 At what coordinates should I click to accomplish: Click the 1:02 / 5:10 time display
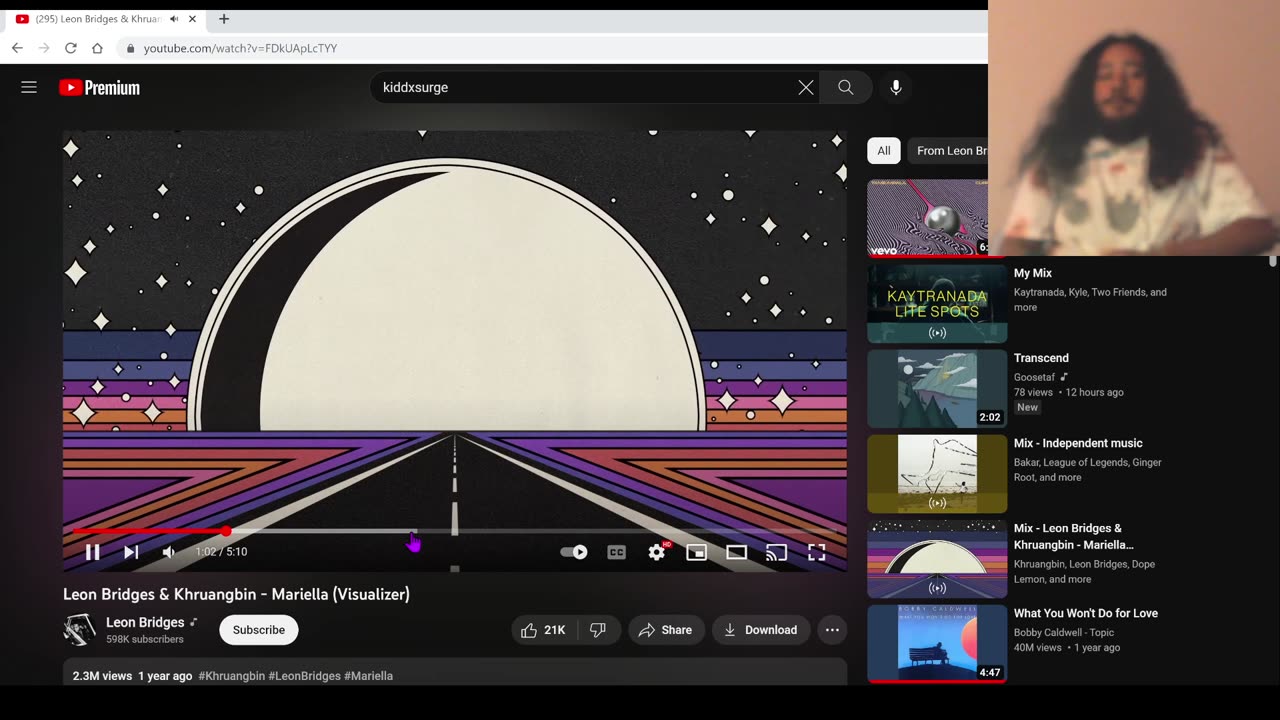point(221,552)
